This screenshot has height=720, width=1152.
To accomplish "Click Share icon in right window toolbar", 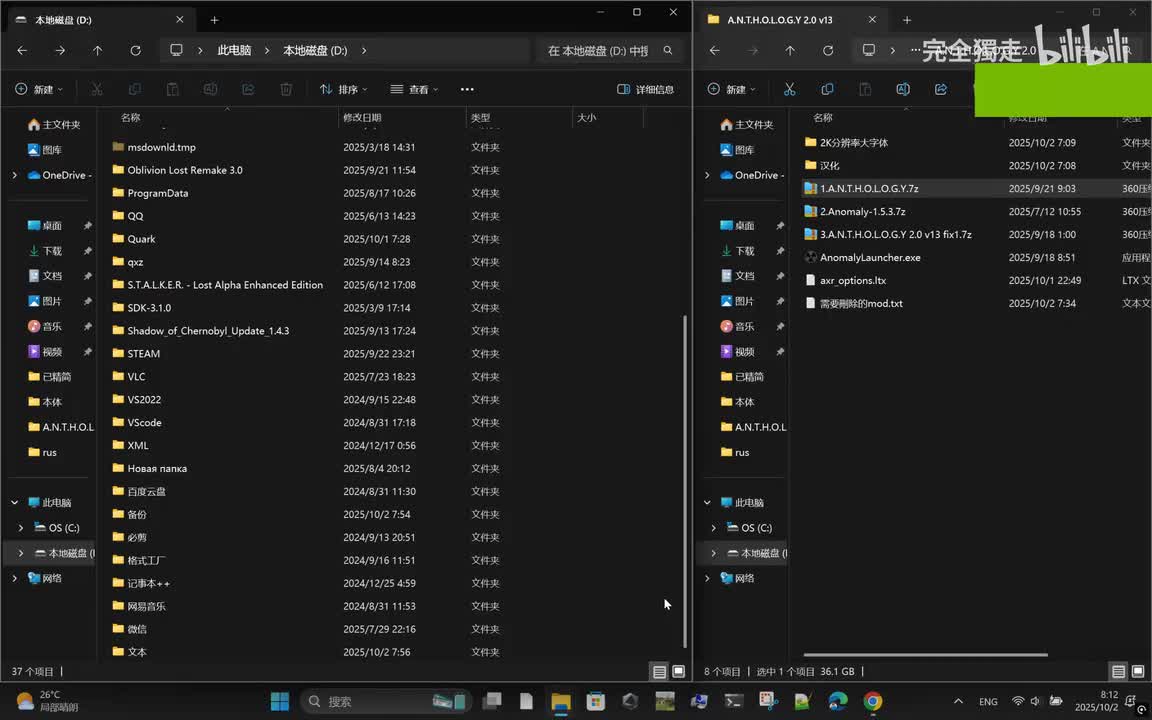I will 941,89.
